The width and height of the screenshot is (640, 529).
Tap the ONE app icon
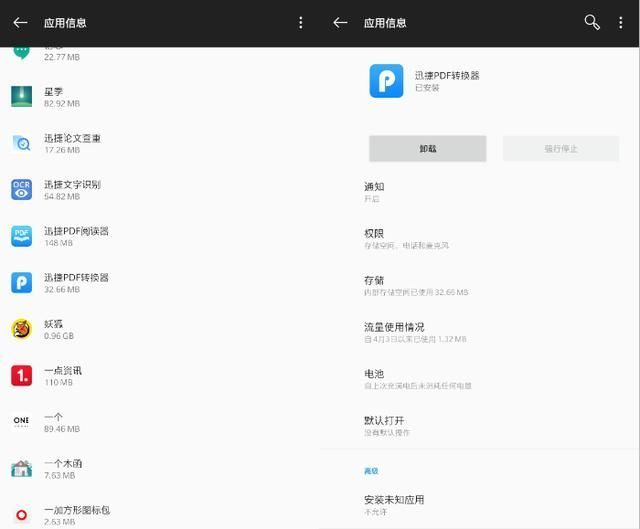click(21, 421)
